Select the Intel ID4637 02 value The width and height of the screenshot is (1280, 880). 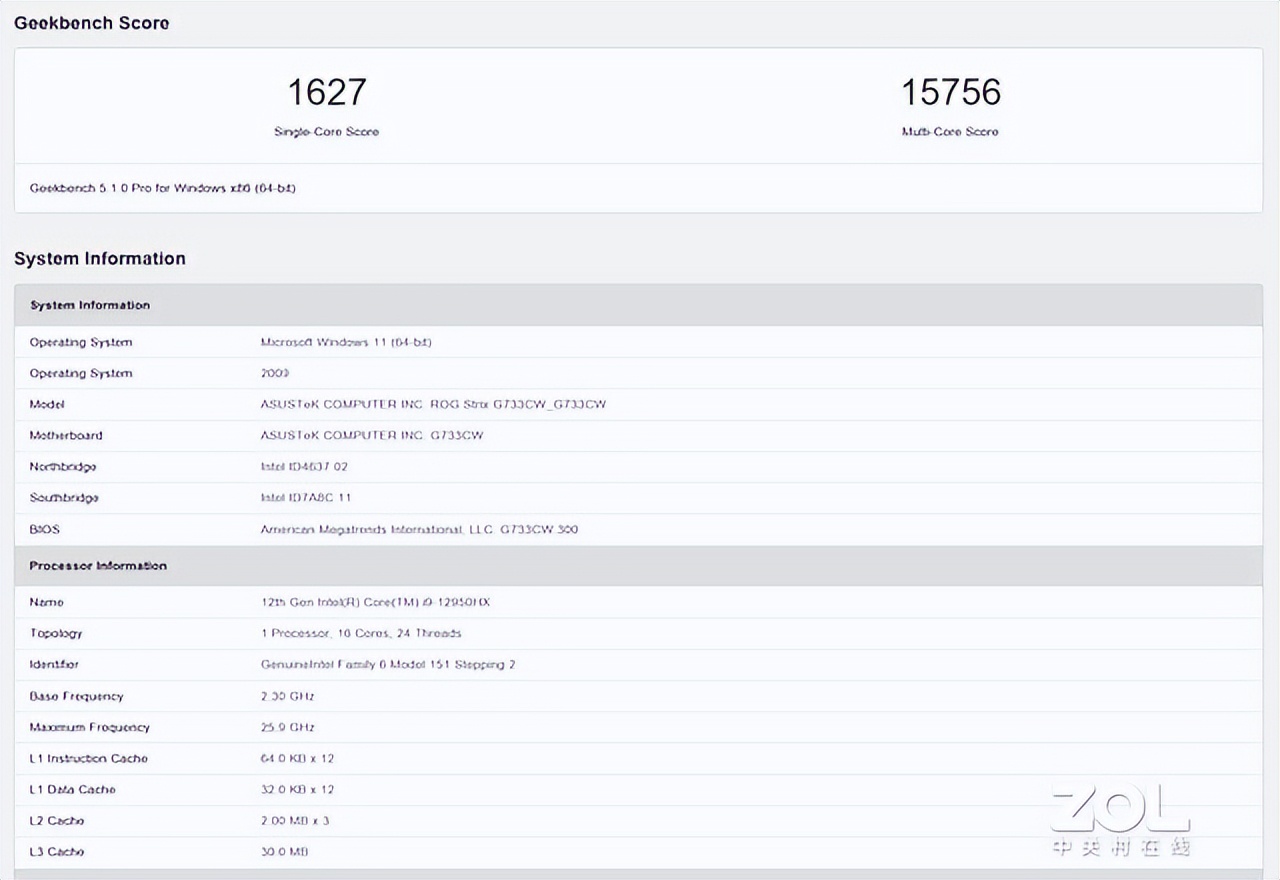(x=304, y=466)
